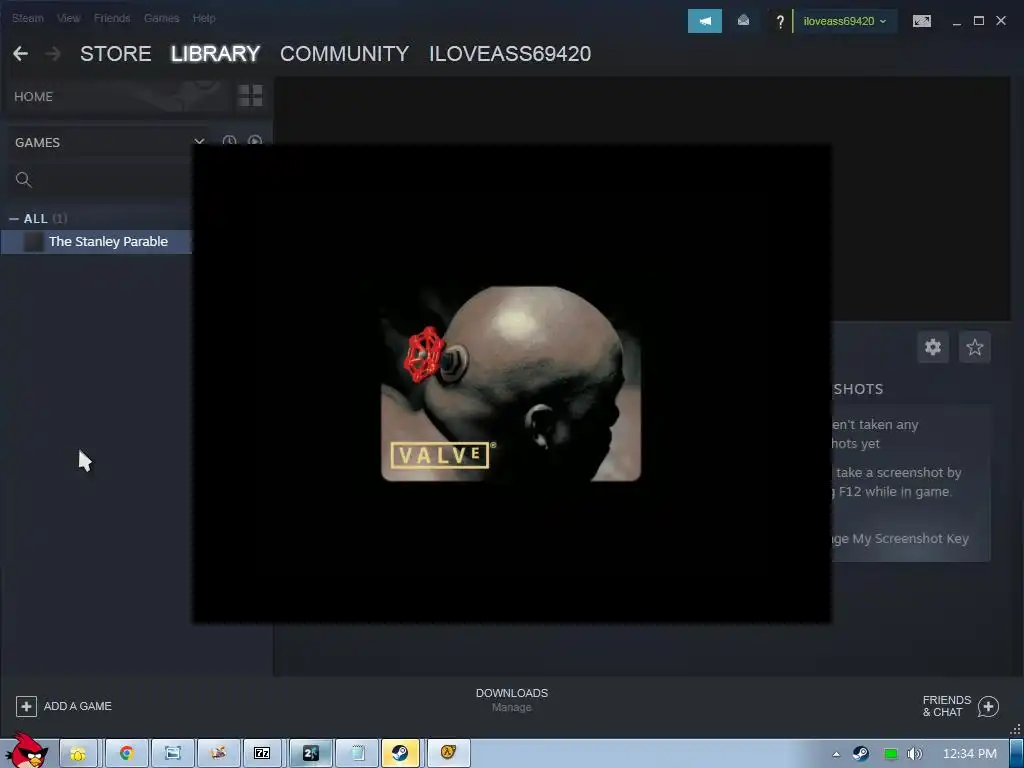Viewport: 1024px width, 768px height.
Task: Click the 12:34 PM clock
Action: coord(969,754)
